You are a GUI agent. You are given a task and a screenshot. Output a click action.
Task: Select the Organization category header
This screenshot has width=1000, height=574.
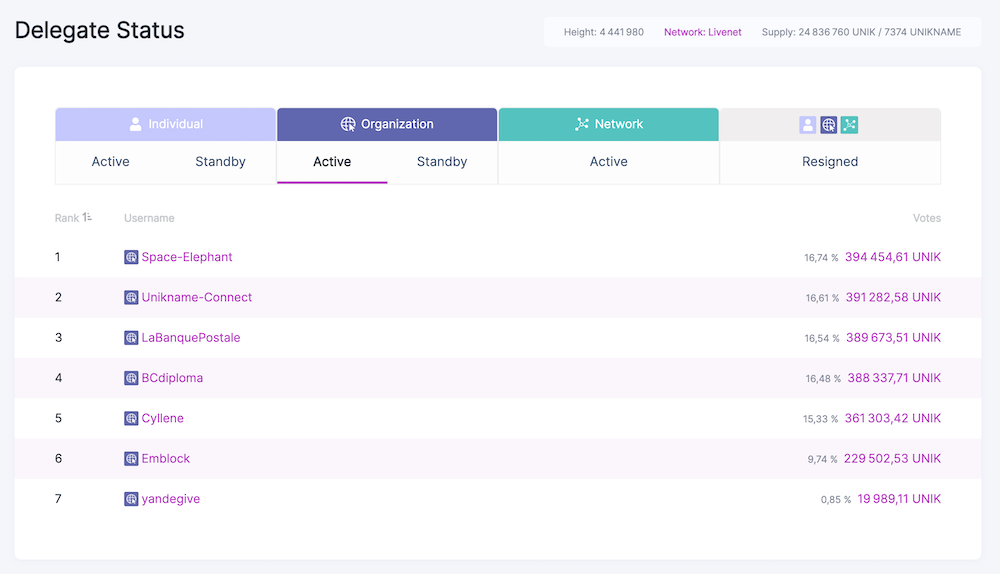(387, 124)
